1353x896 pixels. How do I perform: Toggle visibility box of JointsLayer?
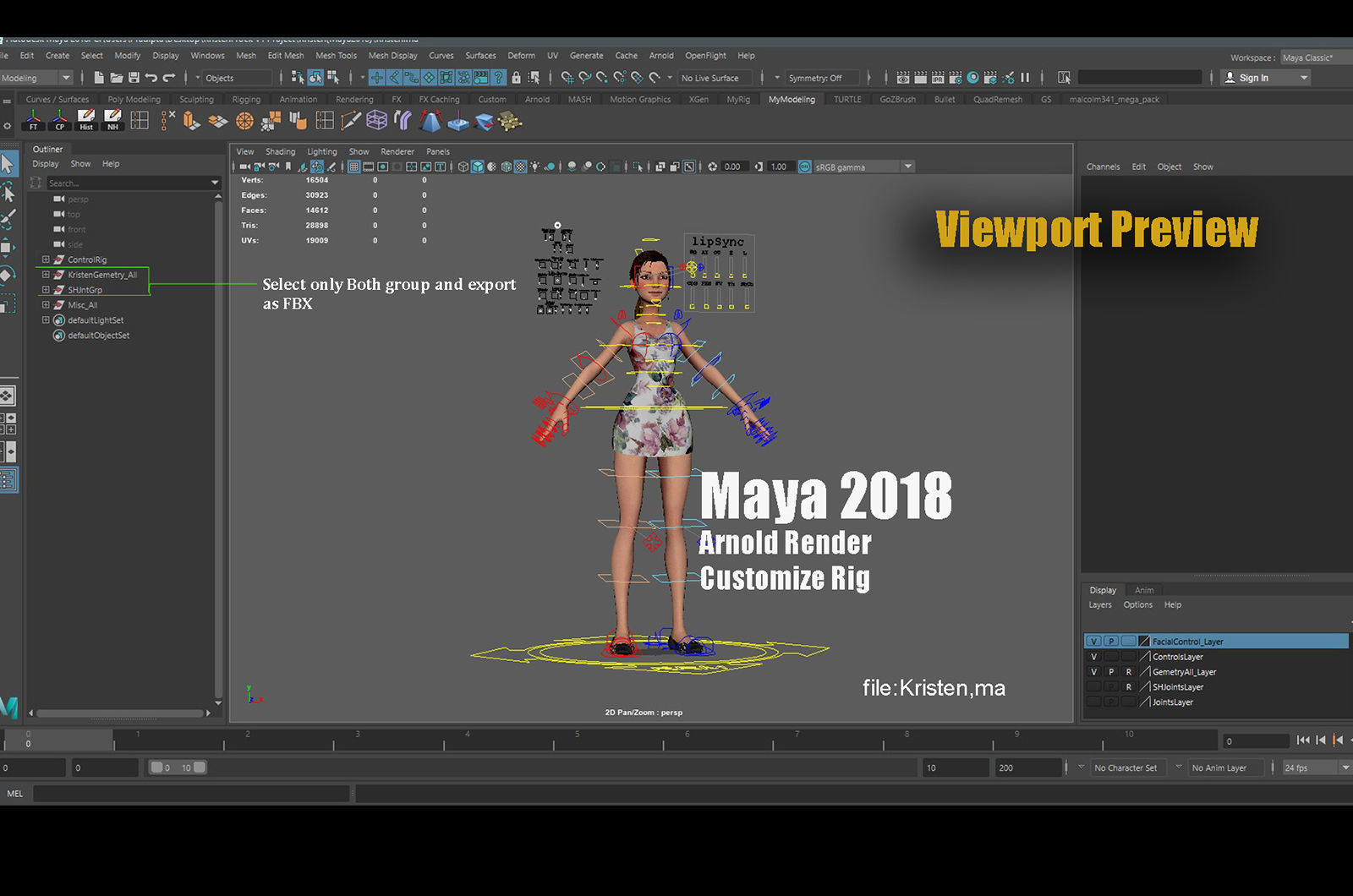[1093, 702]
